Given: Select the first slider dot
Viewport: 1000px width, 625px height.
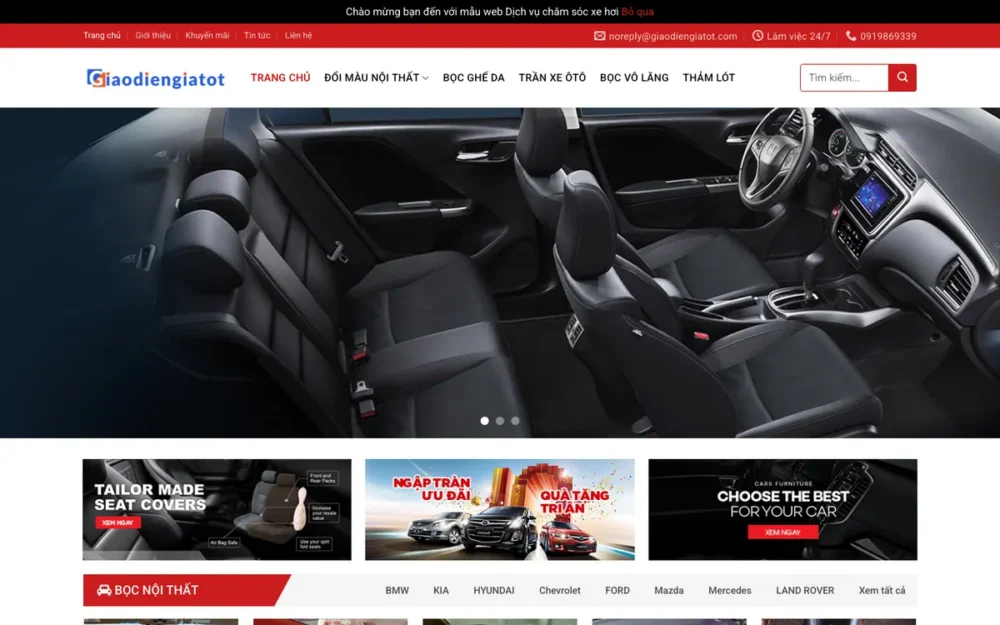Looking at the screenshot, I should [485, 420].
